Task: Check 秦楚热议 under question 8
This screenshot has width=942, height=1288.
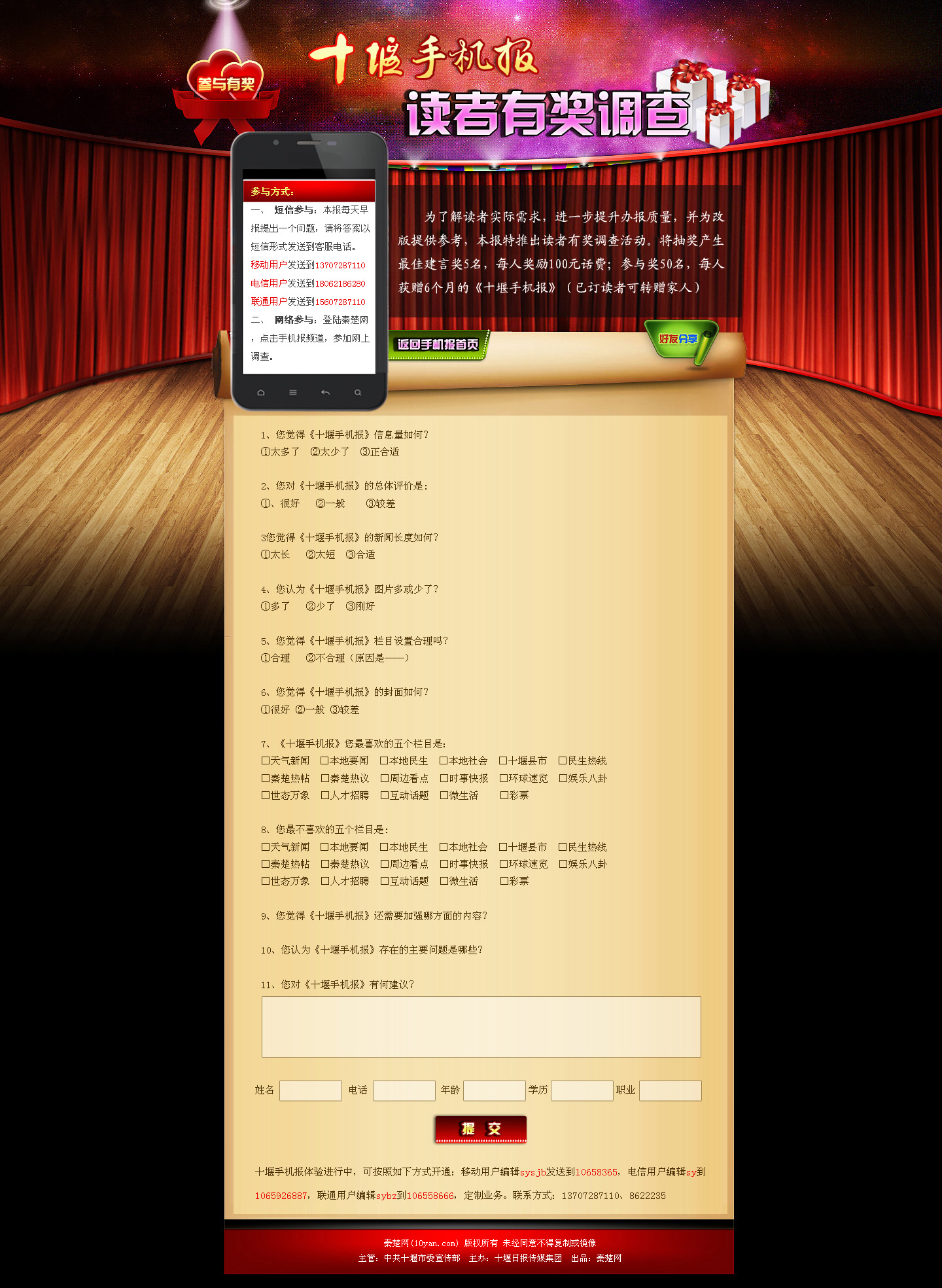Action: [x=325, y=864]
